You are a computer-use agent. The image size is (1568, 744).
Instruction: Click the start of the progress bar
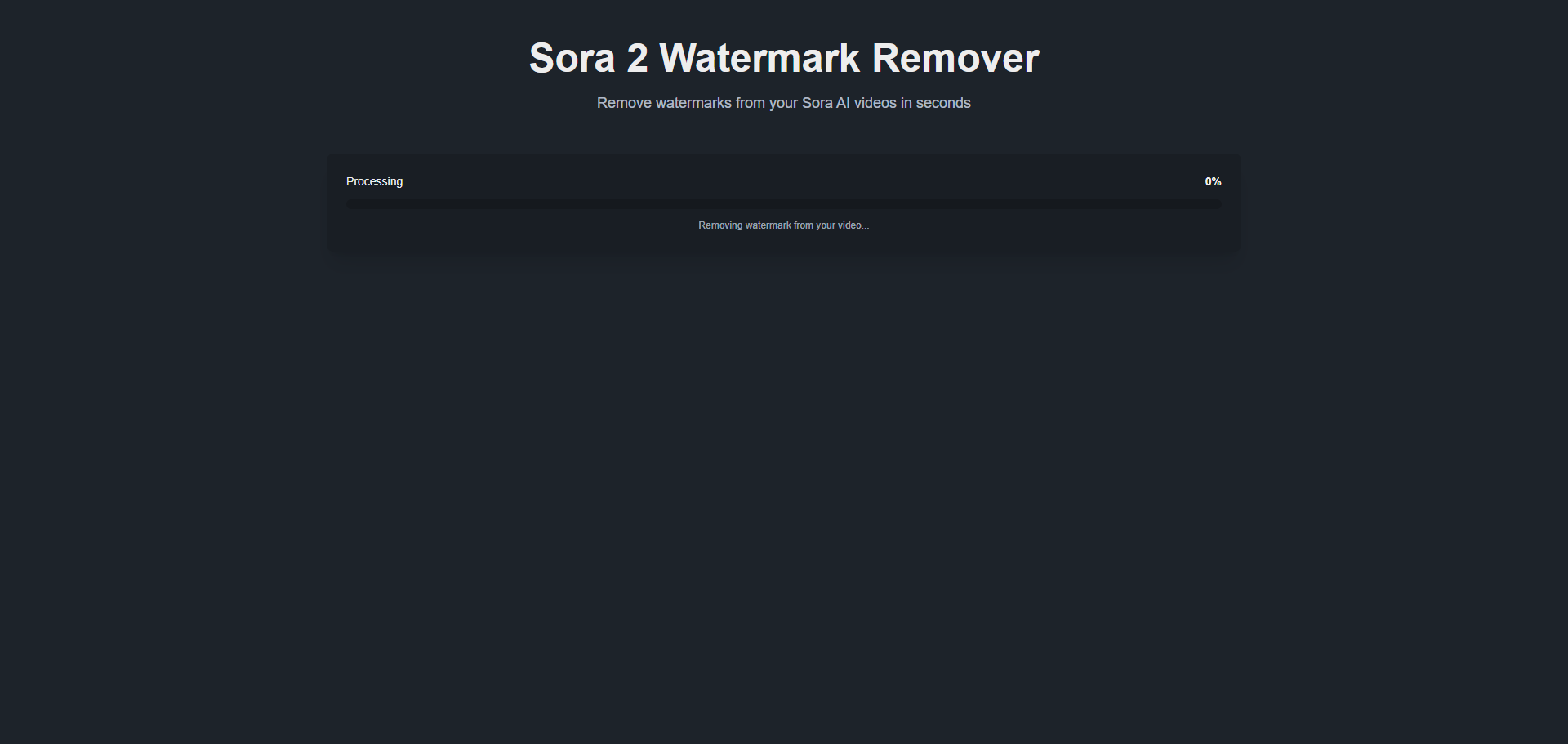[351, 204]
